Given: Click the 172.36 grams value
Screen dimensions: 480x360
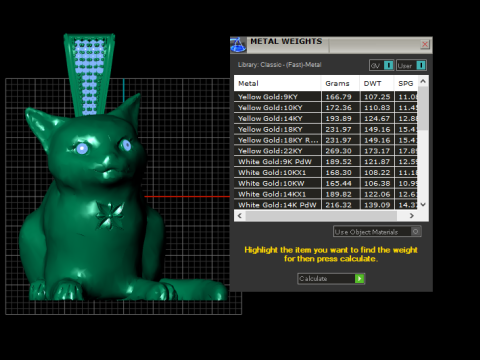Looking at the screenshot, I should click(x=338, y=108).
